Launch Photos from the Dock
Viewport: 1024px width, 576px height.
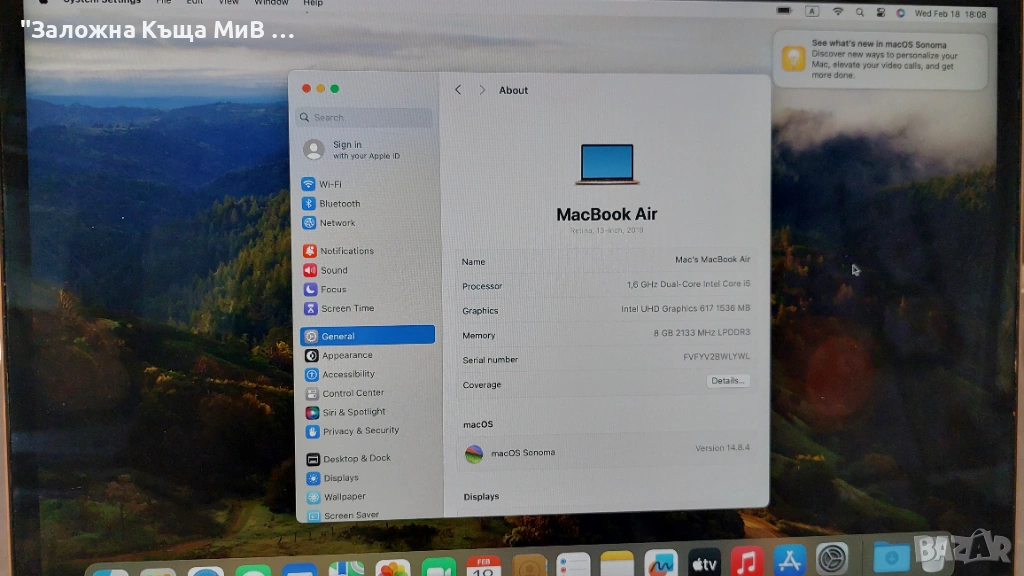tap(392, 566)
